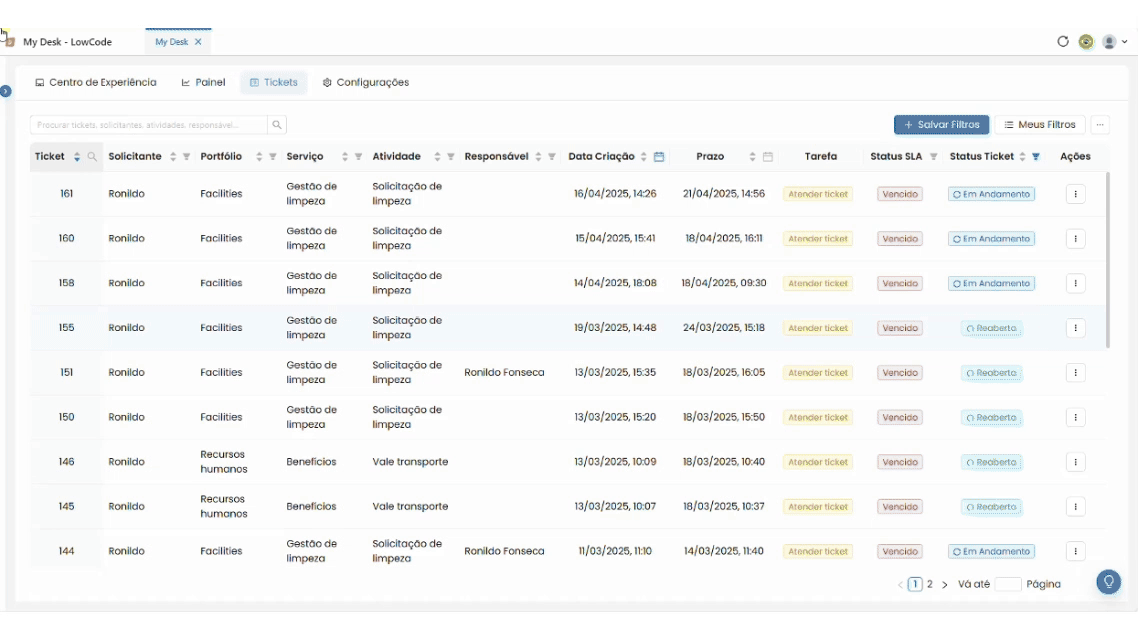Sort by Ticket number
The image size is (1138, 640).
click(x=77, y=157)
